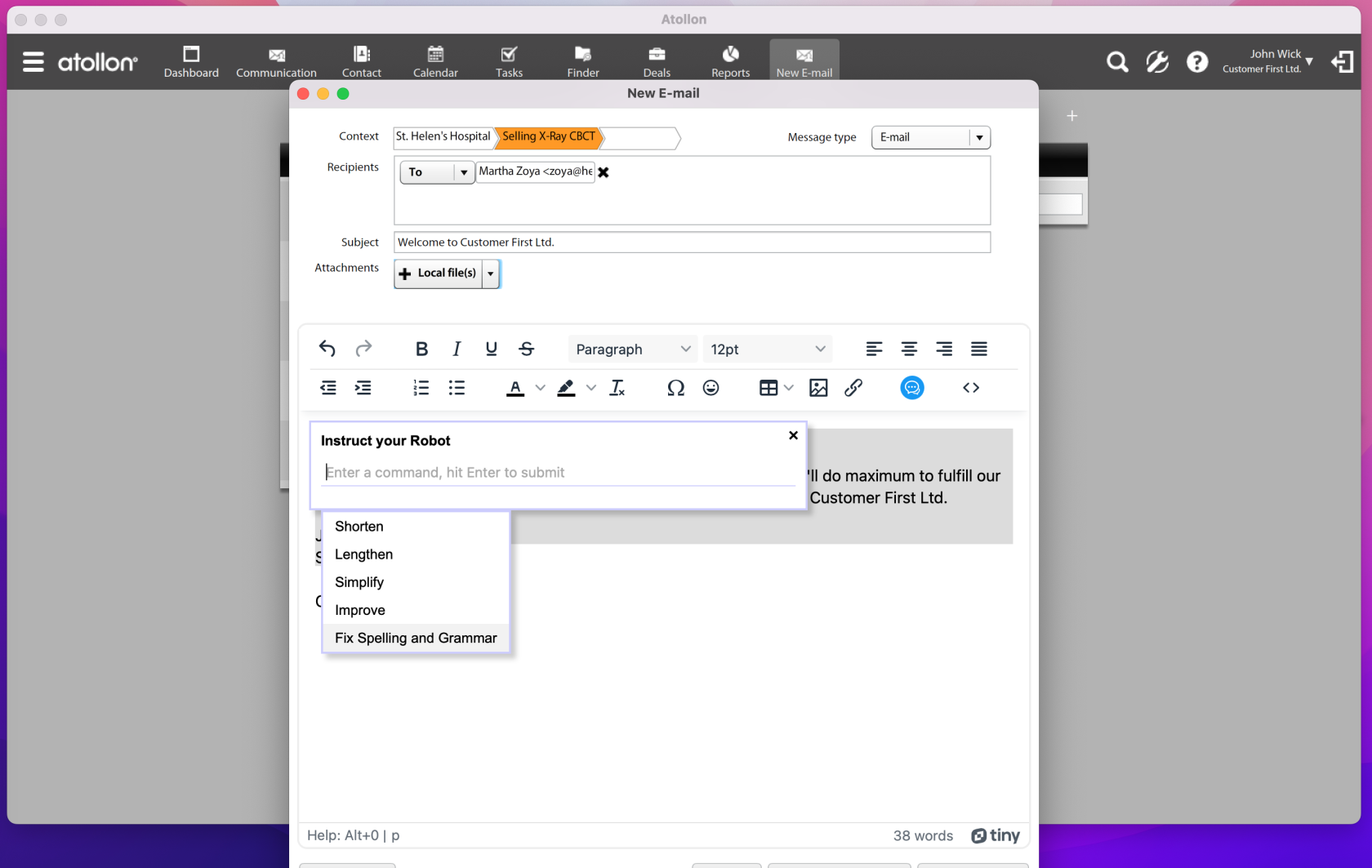Open the John Wick user menu
Screen dimensions: 1372x868
point(1267,61)
